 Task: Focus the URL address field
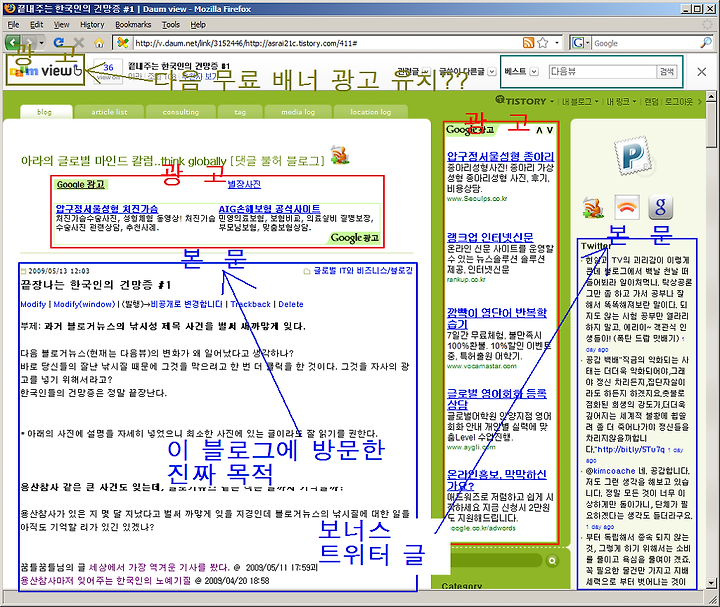[327, 43]
